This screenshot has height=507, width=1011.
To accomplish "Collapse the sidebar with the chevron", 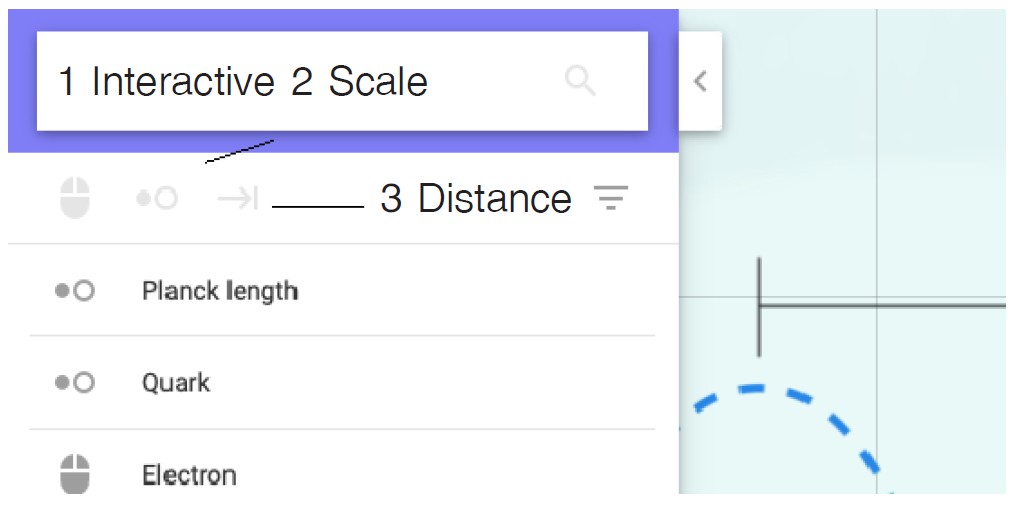I will 700,81.
